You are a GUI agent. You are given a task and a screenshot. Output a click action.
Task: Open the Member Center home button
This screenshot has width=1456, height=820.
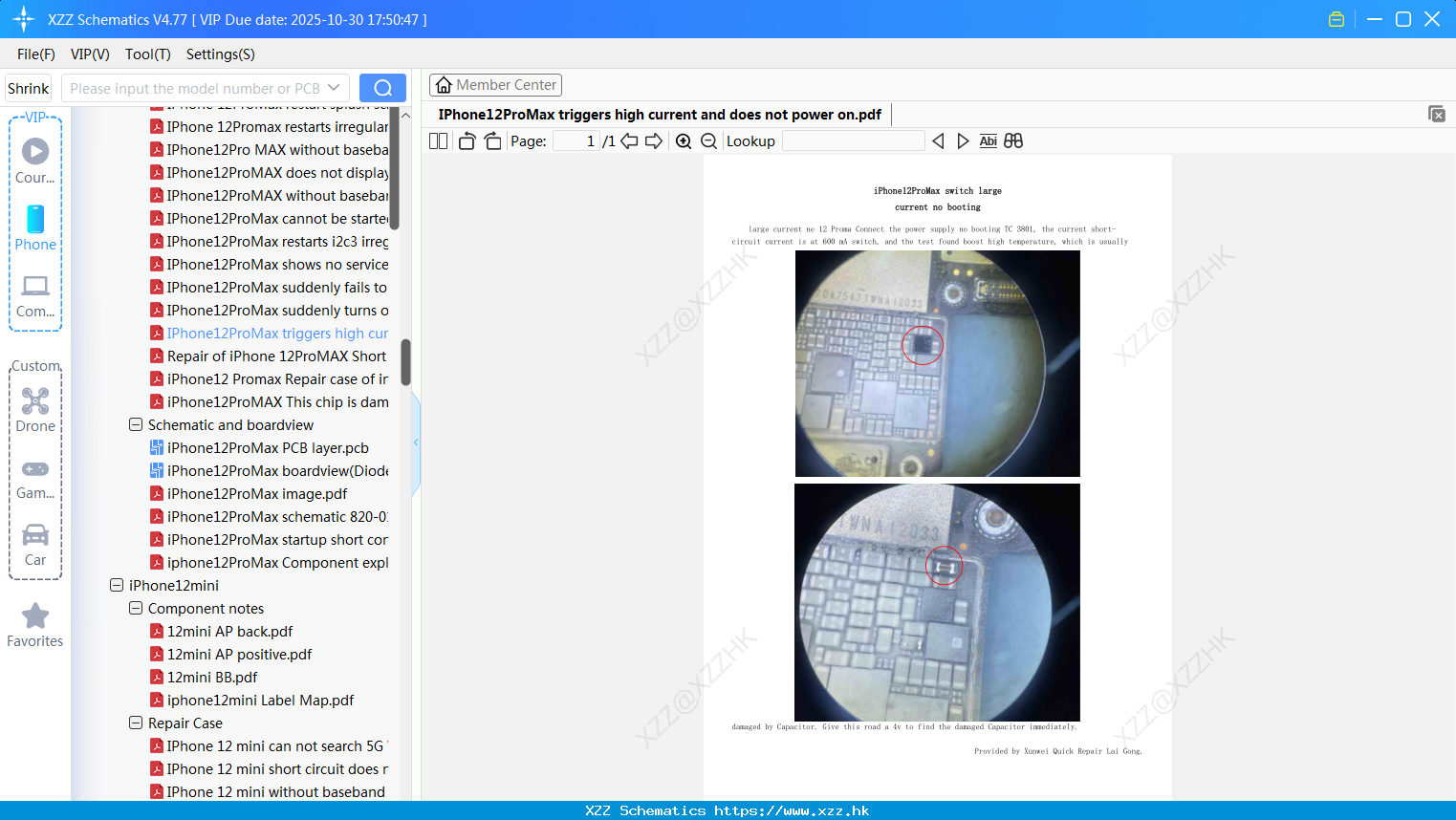(x=495, y=85)
